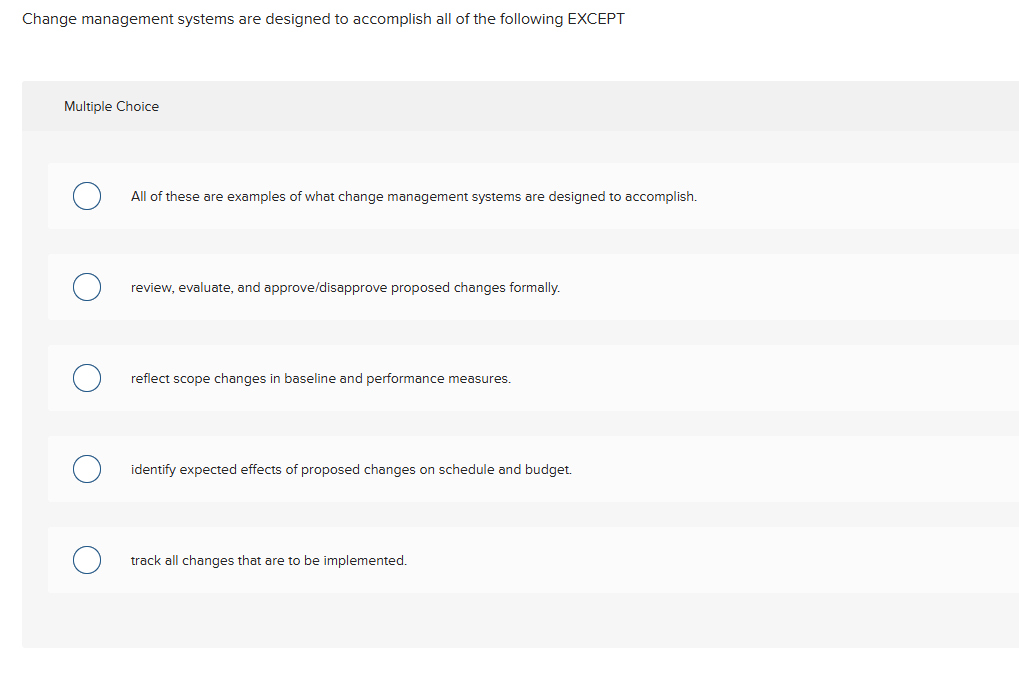Image resolution: width=1019 pixels, height=683 pixels.
Task: Select the second radio button
Action: (87, 287)
